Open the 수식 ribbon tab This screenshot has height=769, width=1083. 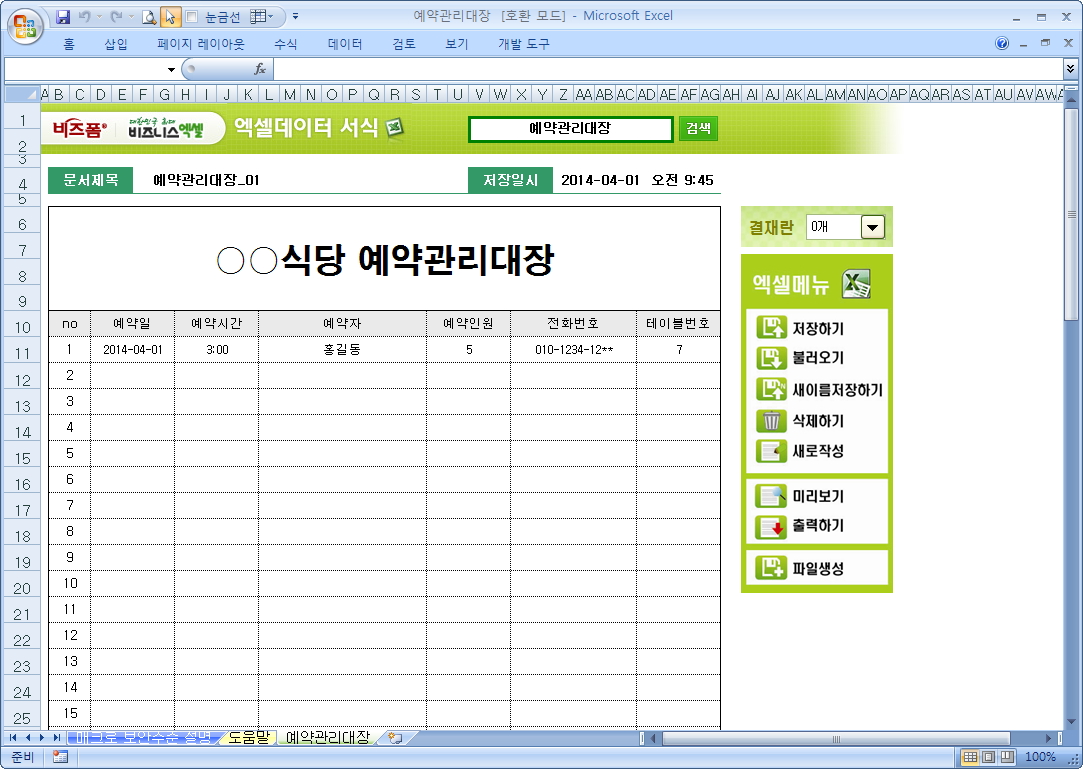tap(285, 44)
